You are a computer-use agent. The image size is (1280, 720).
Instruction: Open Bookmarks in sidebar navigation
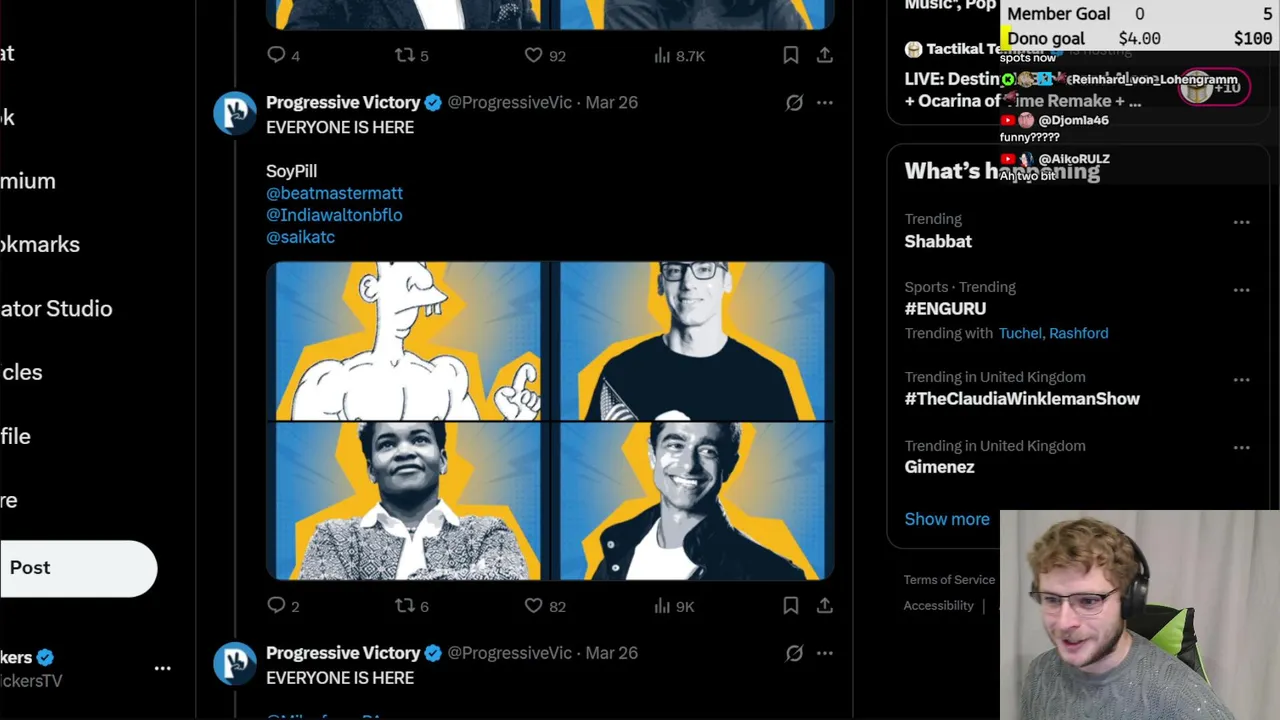pos(40,244)
